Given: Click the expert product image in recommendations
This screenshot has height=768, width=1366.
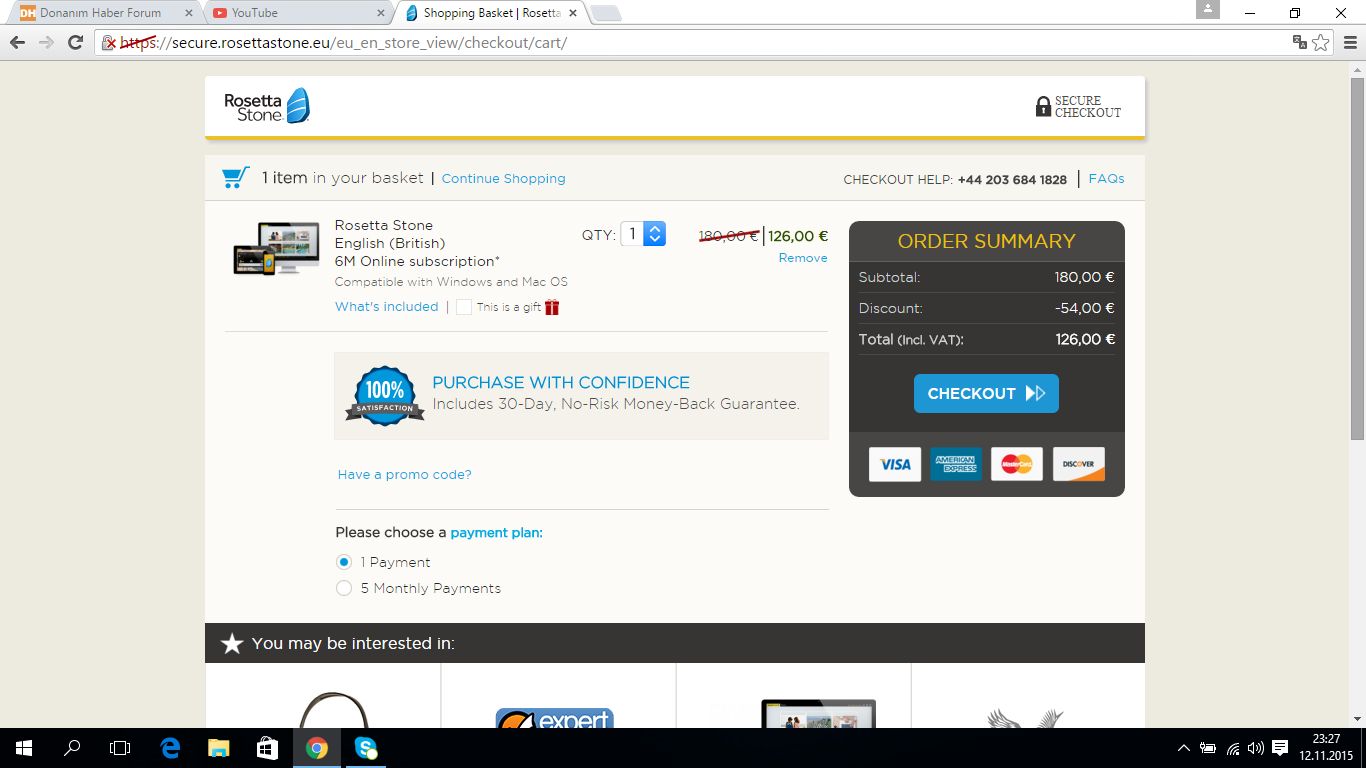Looking at the screenshot, I should click(x=554, y=718).
